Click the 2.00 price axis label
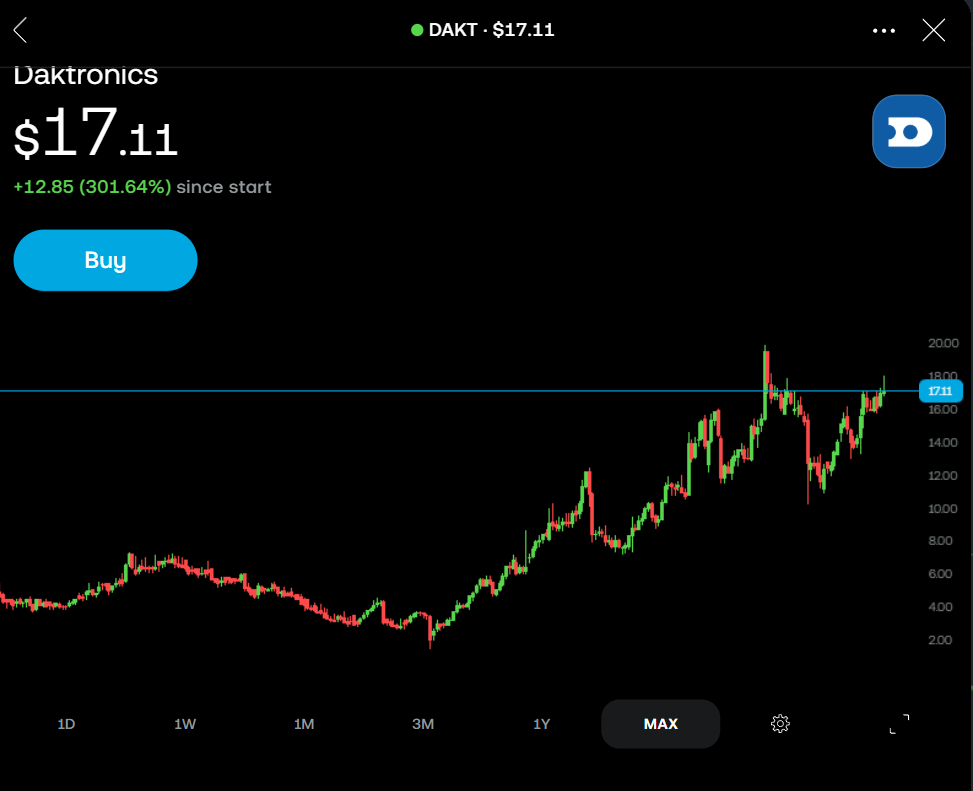Viewport: 973px width, 791px height. [940, 640]
